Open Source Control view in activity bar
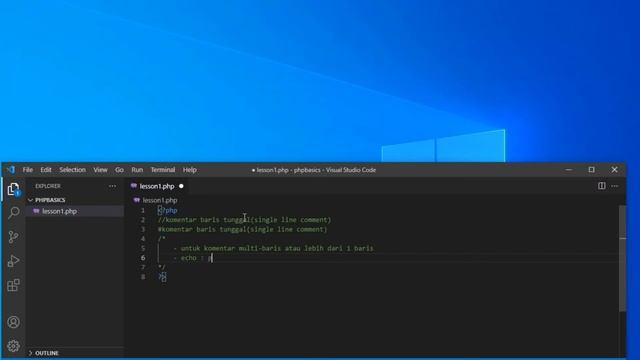The width and height of the screenshot is (640, 360). point(13,237)
